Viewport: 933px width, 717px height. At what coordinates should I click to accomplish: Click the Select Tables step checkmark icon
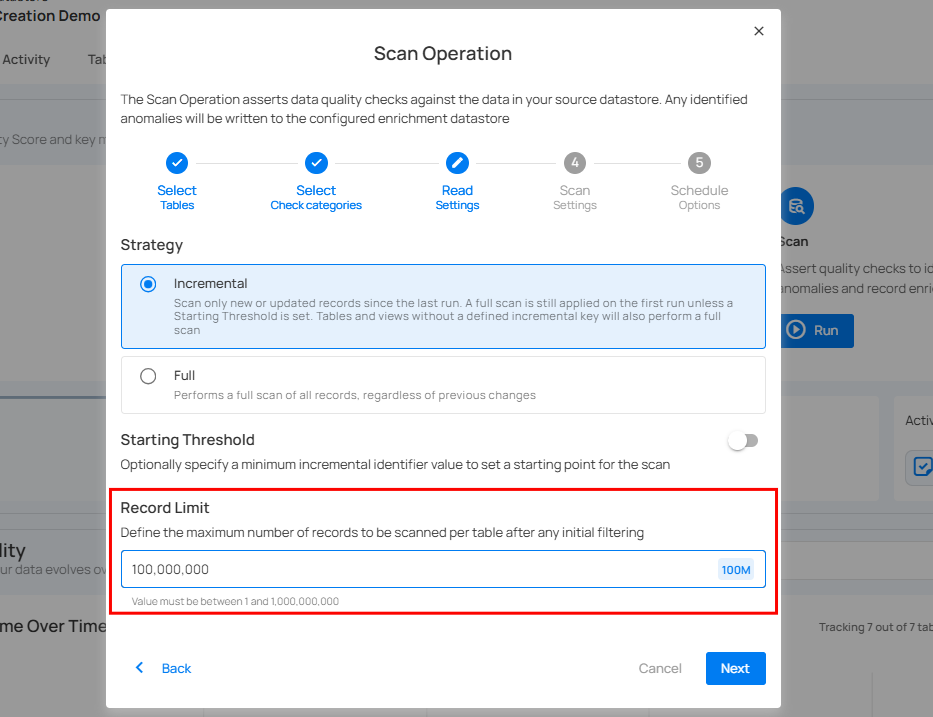[x=177, y=163]
